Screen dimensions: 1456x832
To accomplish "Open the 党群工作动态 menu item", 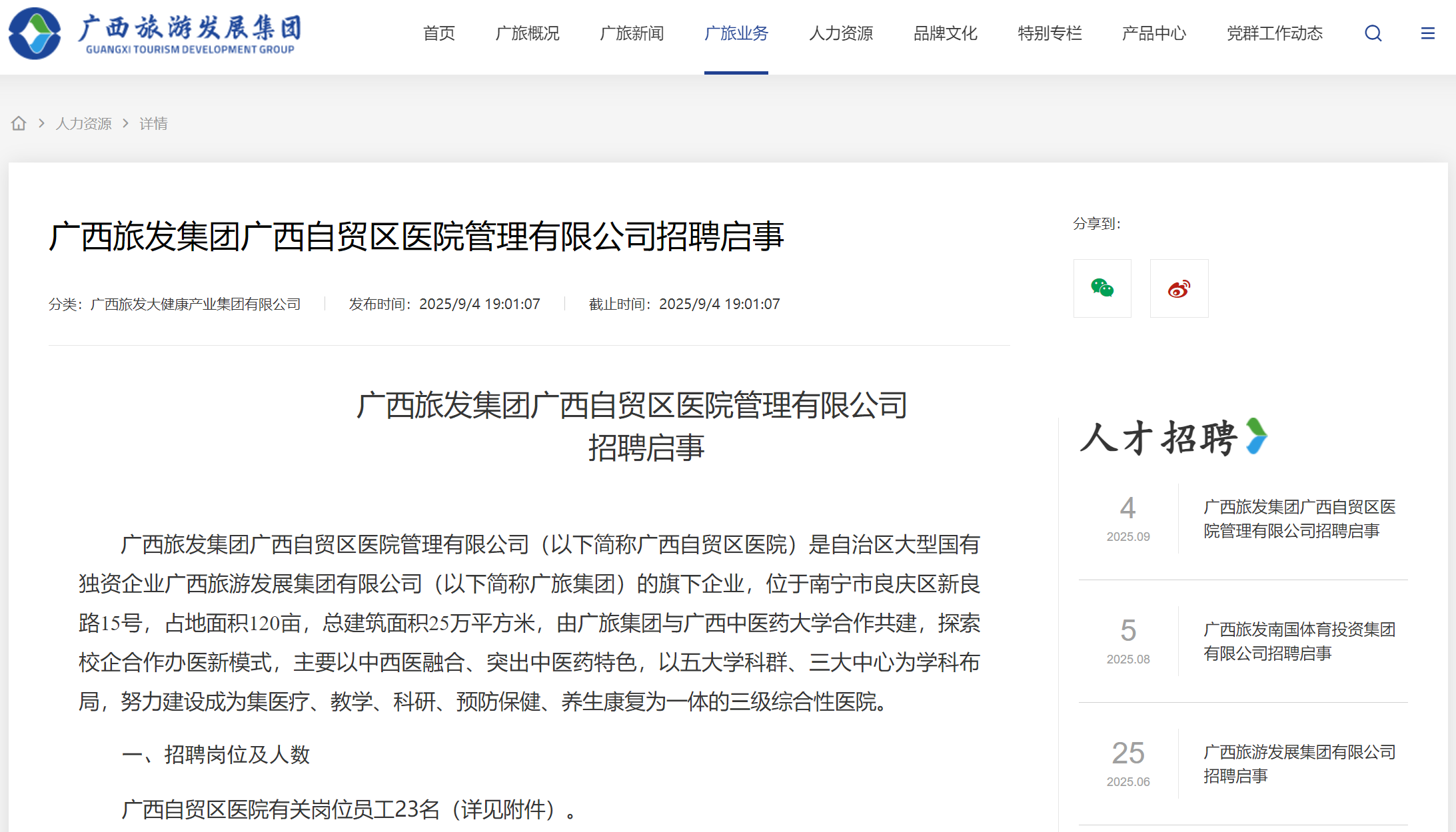I will click(x=1274, y=33).
